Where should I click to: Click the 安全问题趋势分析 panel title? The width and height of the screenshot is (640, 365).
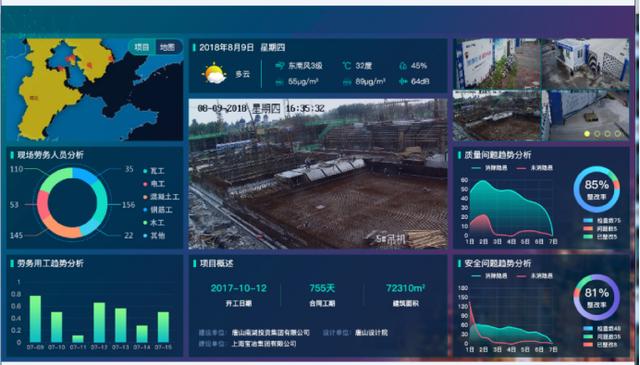coord(498,263)
